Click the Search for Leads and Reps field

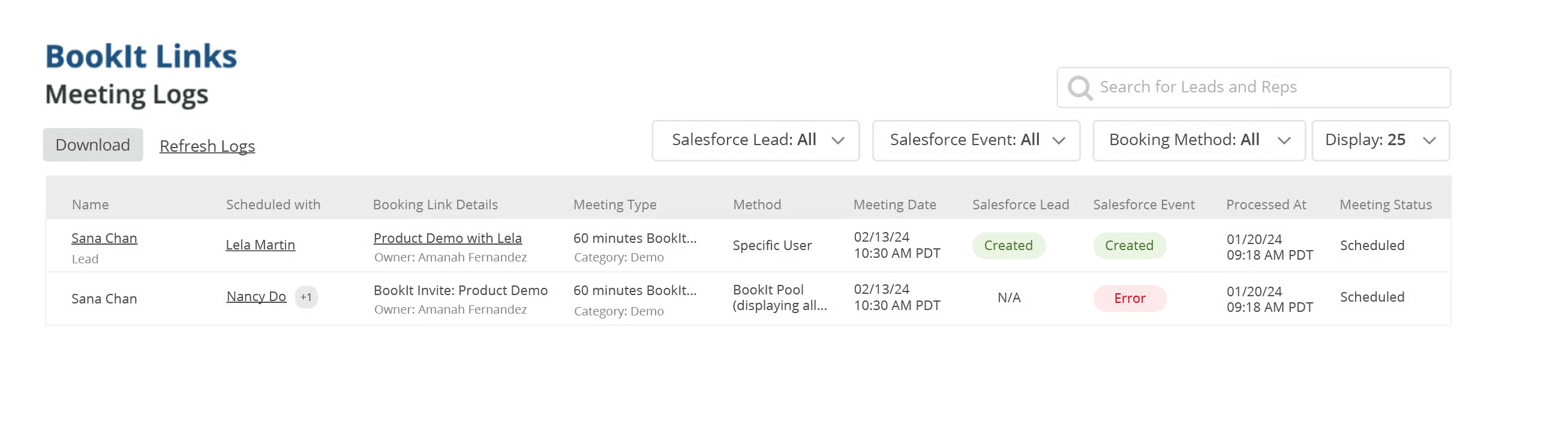coord(1253,88)
